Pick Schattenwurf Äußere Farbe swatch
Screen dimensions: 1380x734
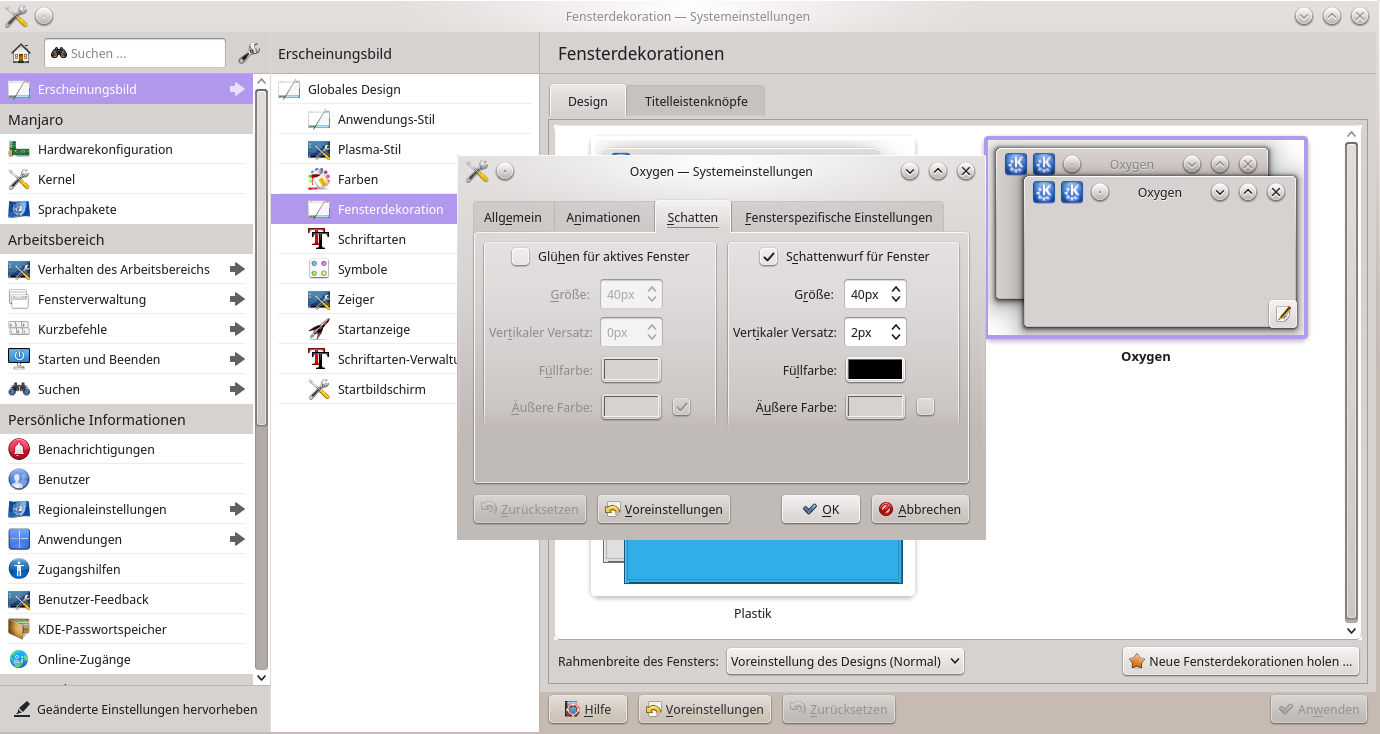(875, 407)
